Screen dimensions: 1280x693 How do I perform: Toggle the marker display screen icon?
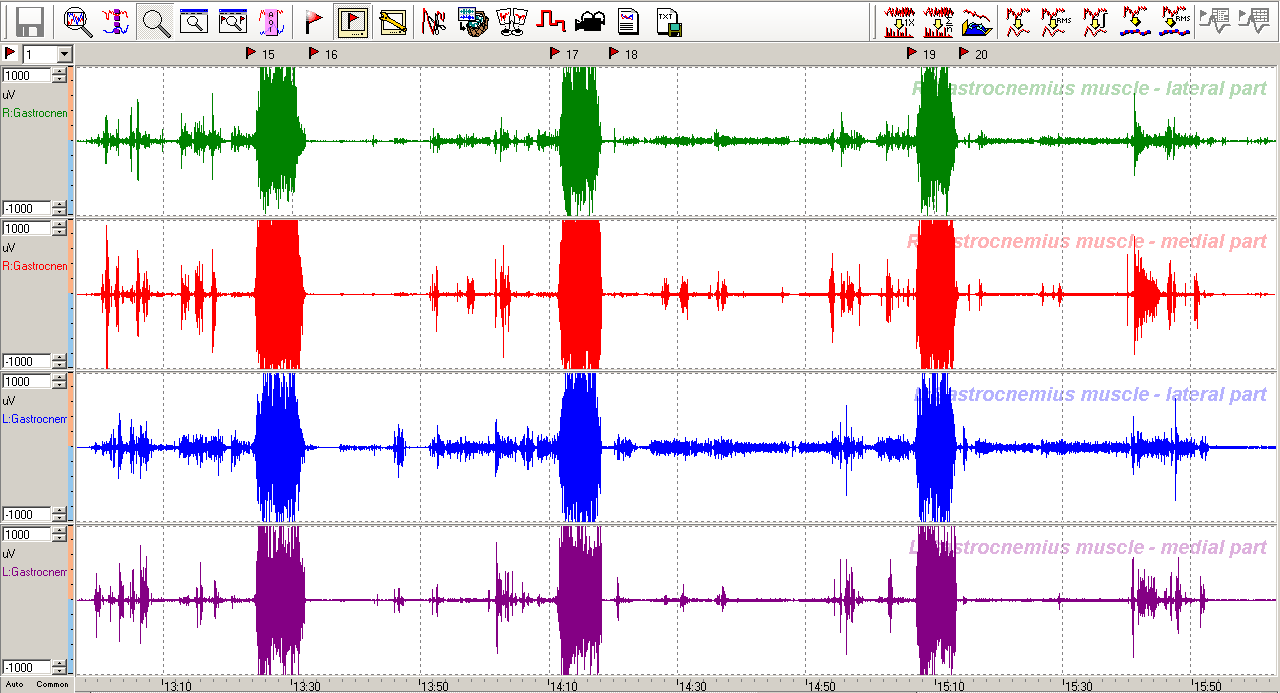[x=352, y=21]
